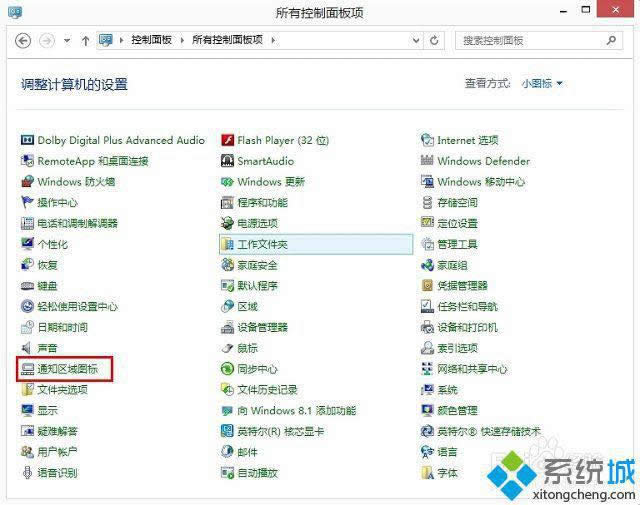
Task: Open RemoteApp 和桌面连接 icon
Action: click(x=27, y=161)
